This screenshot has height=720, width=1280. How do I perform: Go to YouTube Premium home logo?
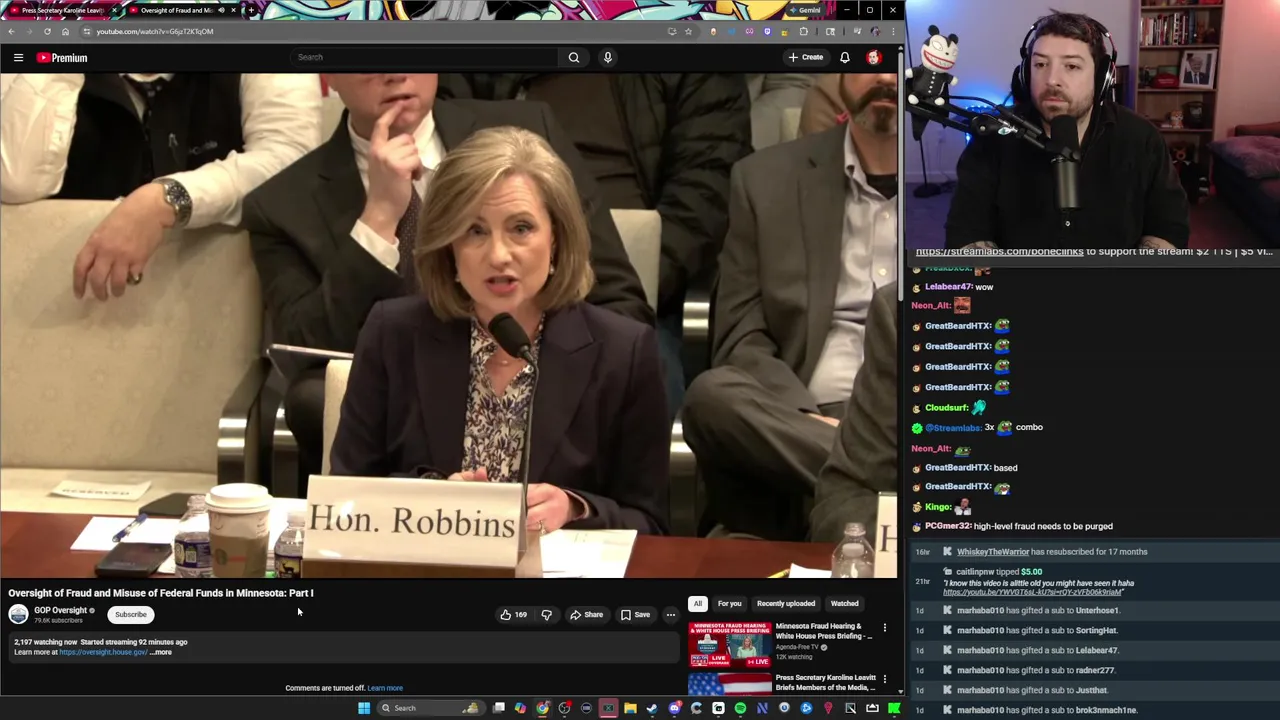tap(62, 58)
